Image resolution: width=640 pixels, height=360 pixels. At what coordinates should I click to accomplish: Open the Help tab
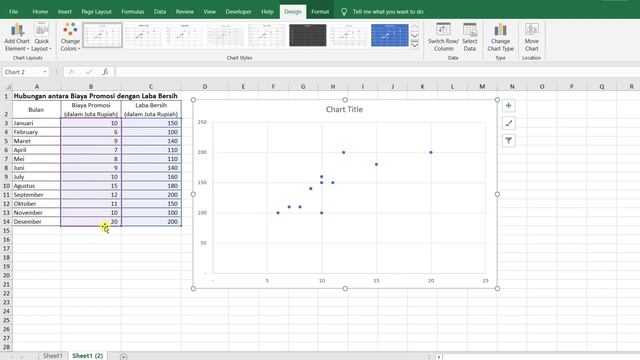click(267, 12)
